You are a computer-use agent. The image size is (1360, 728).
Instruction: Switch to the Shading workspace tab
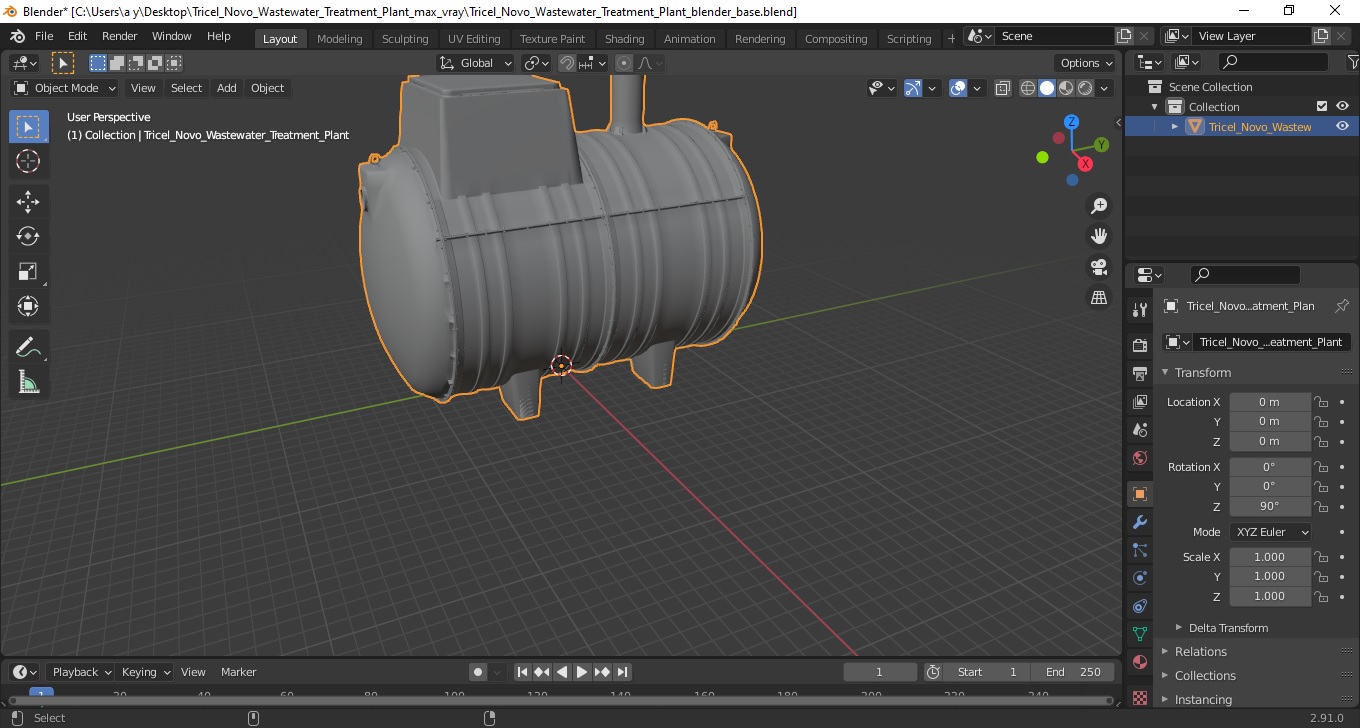pos(624,39)
